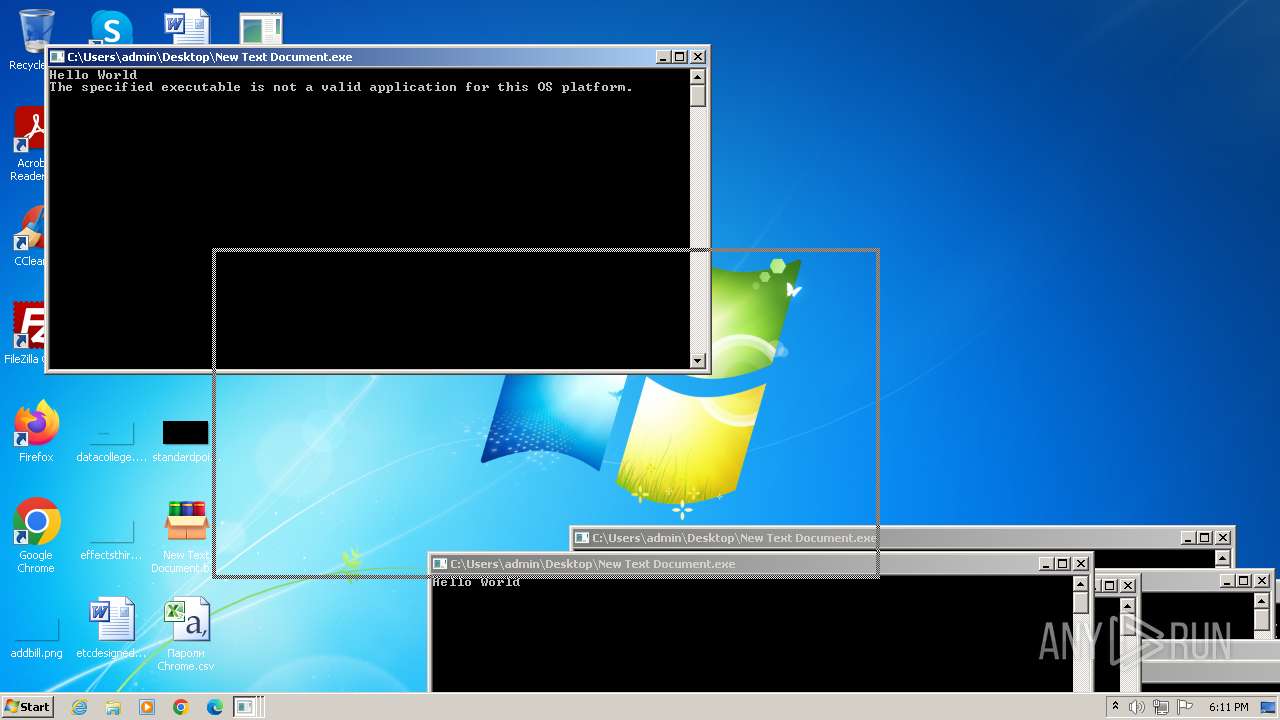
Task: Close the console showing the OS platform error
Action: pos(698,57)
